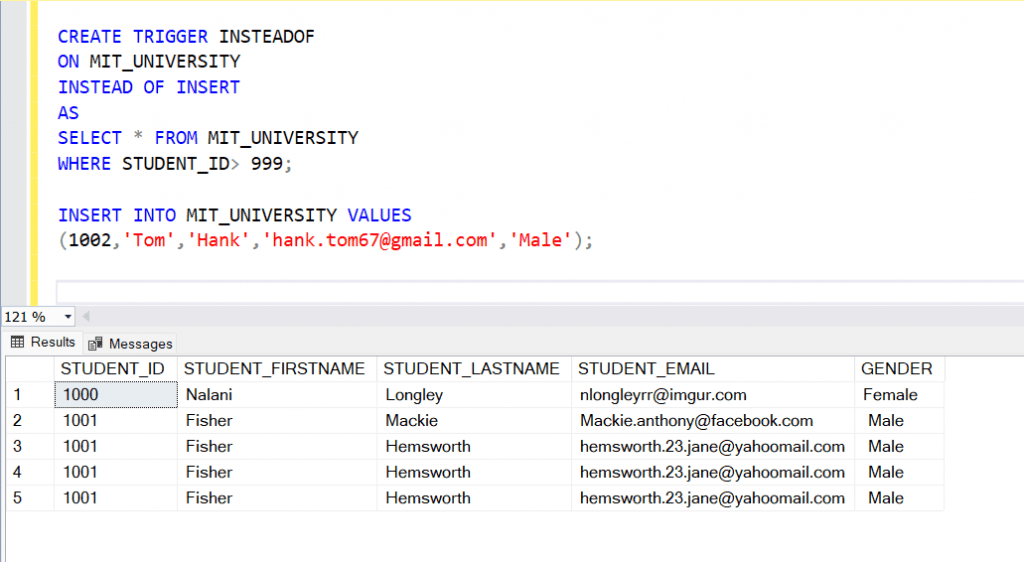Click the INSTEAD OF INSERT line
Viewport: 1024px width, 562px height.
149,87
